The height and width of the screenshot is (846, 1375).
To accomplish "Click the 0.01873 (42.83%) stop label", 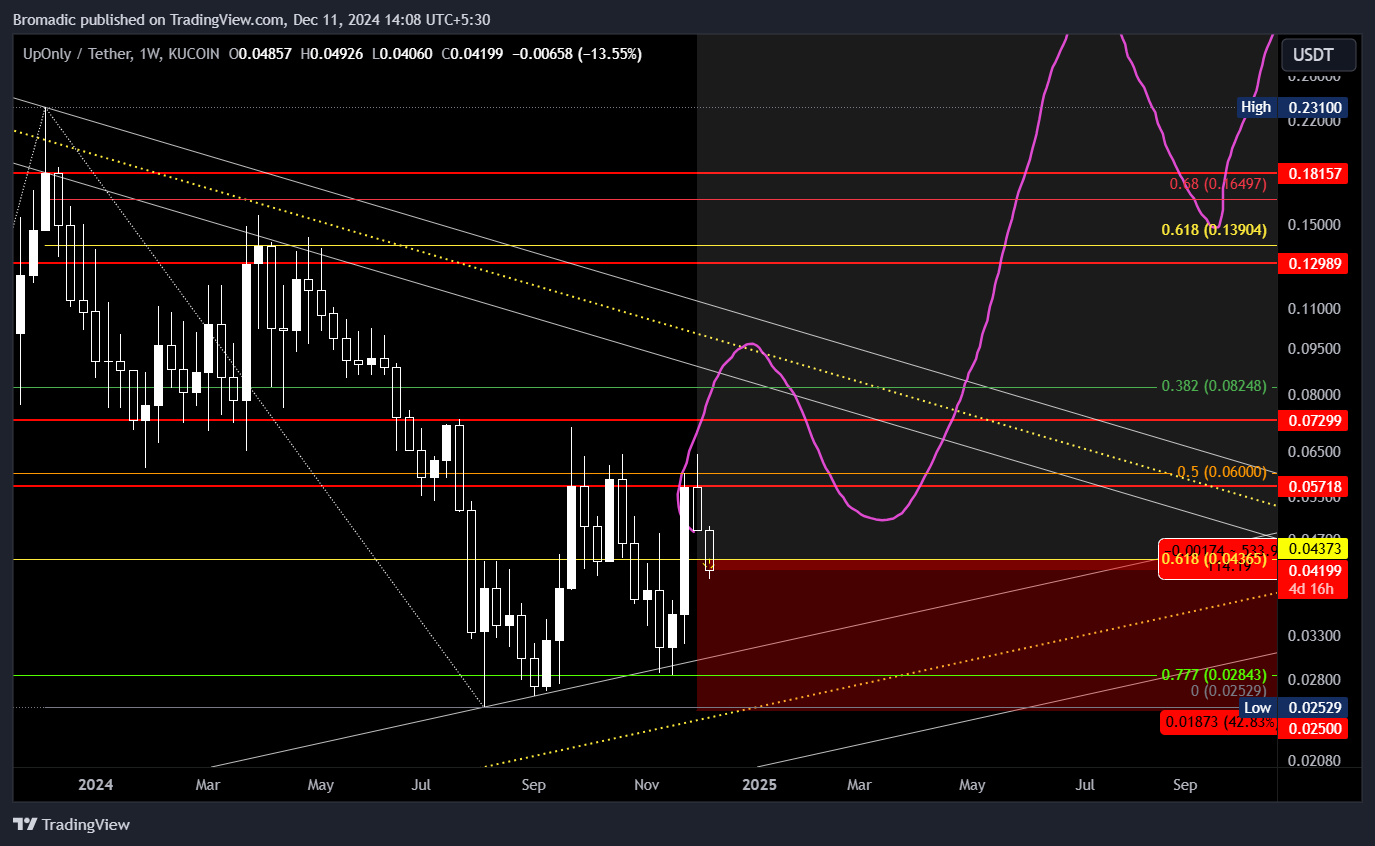I will [x=1219, y=721].
